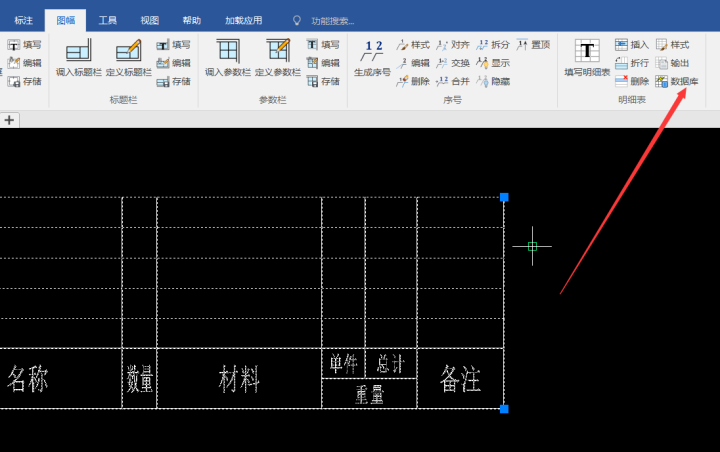Open 样式 in the 明细表 group
The height and width of the screenshot is (452, 720).
click(672, 45)
